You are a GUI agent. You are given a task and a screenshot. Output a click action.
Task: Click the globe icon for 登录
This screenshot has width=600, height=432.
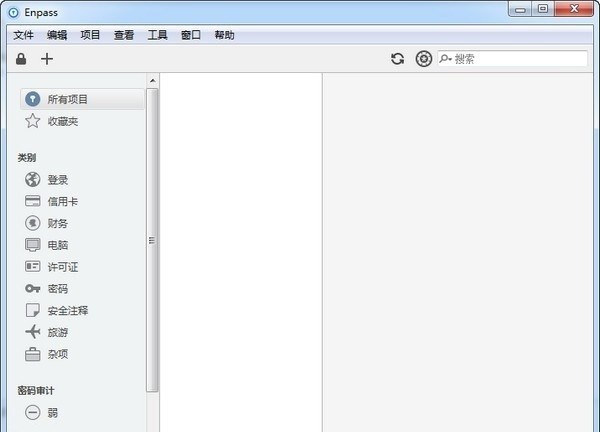coord(33,179)
